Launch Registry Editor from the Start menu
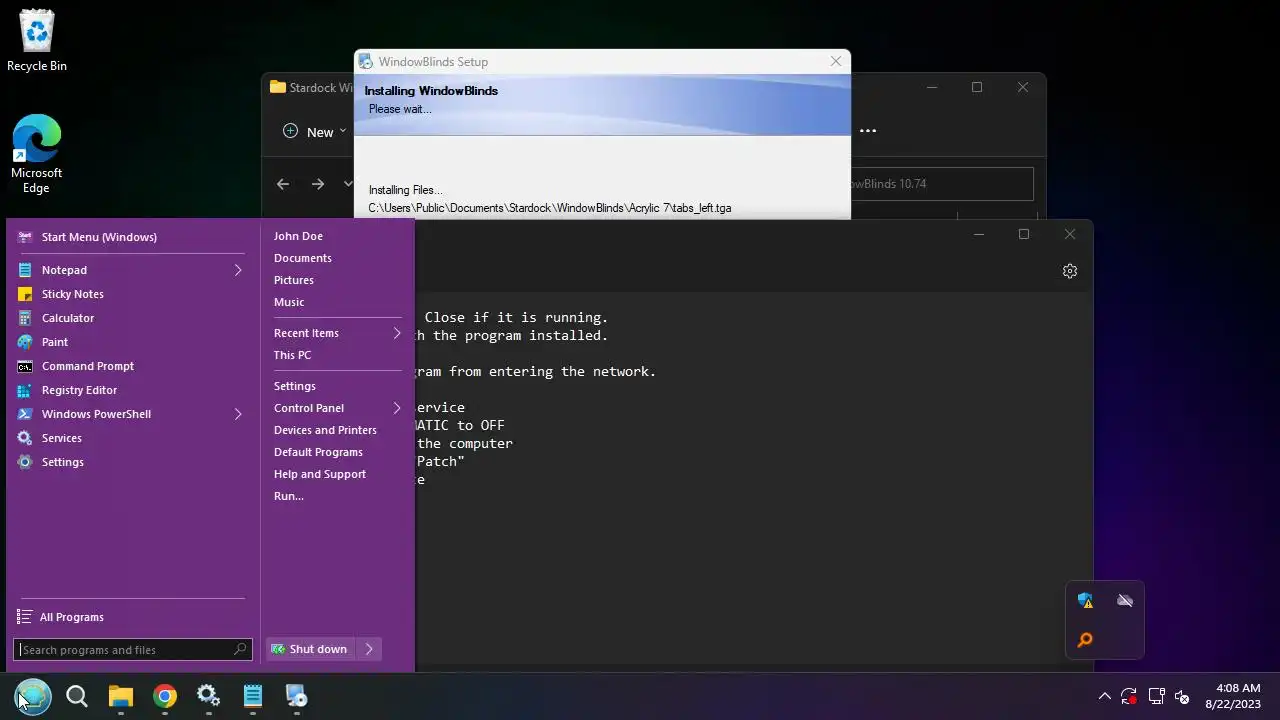The width and height of the screenshot is (1280, 720). [130, 390]
